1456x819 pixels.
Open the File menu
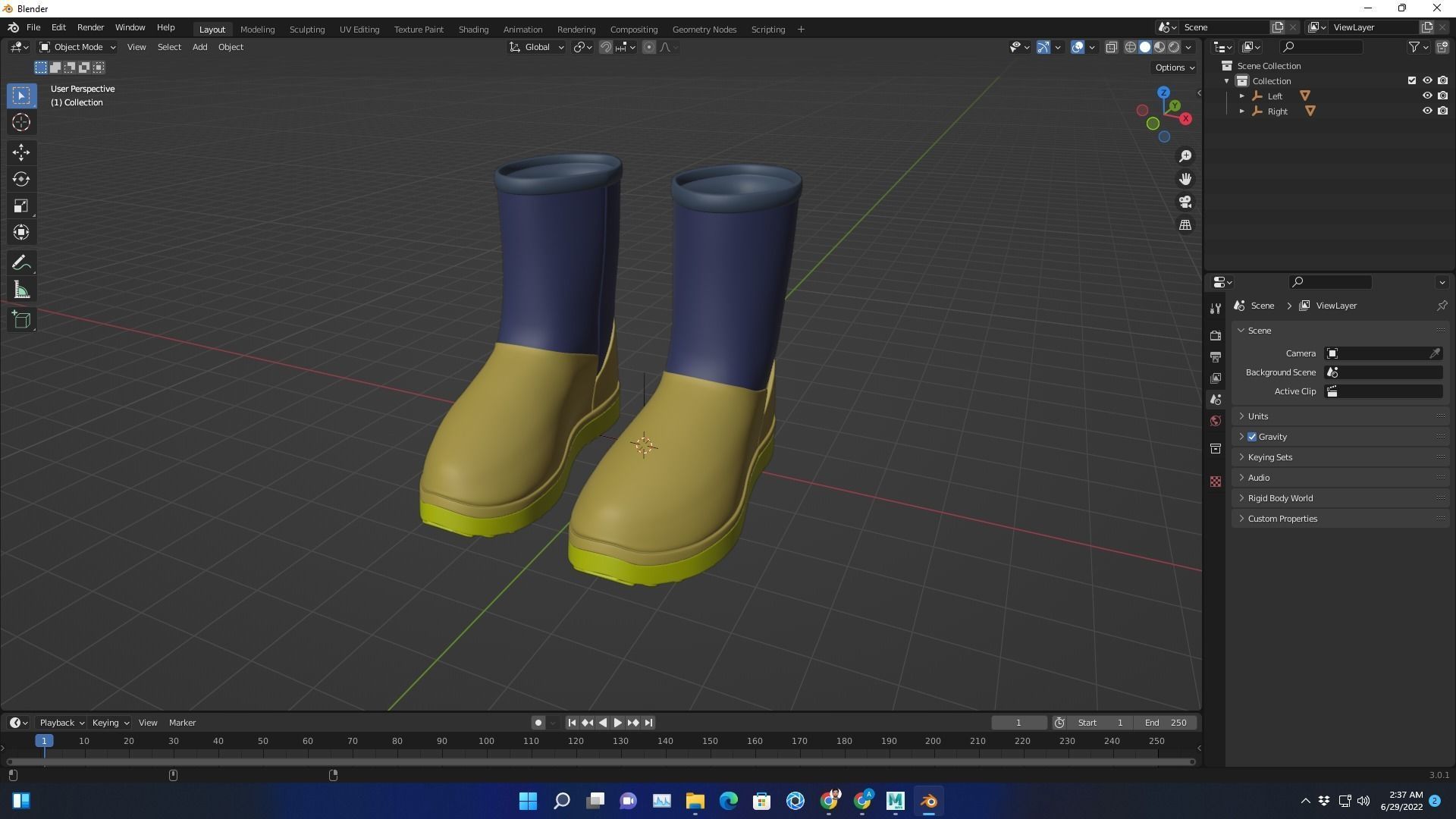click(x=33, y=27)
